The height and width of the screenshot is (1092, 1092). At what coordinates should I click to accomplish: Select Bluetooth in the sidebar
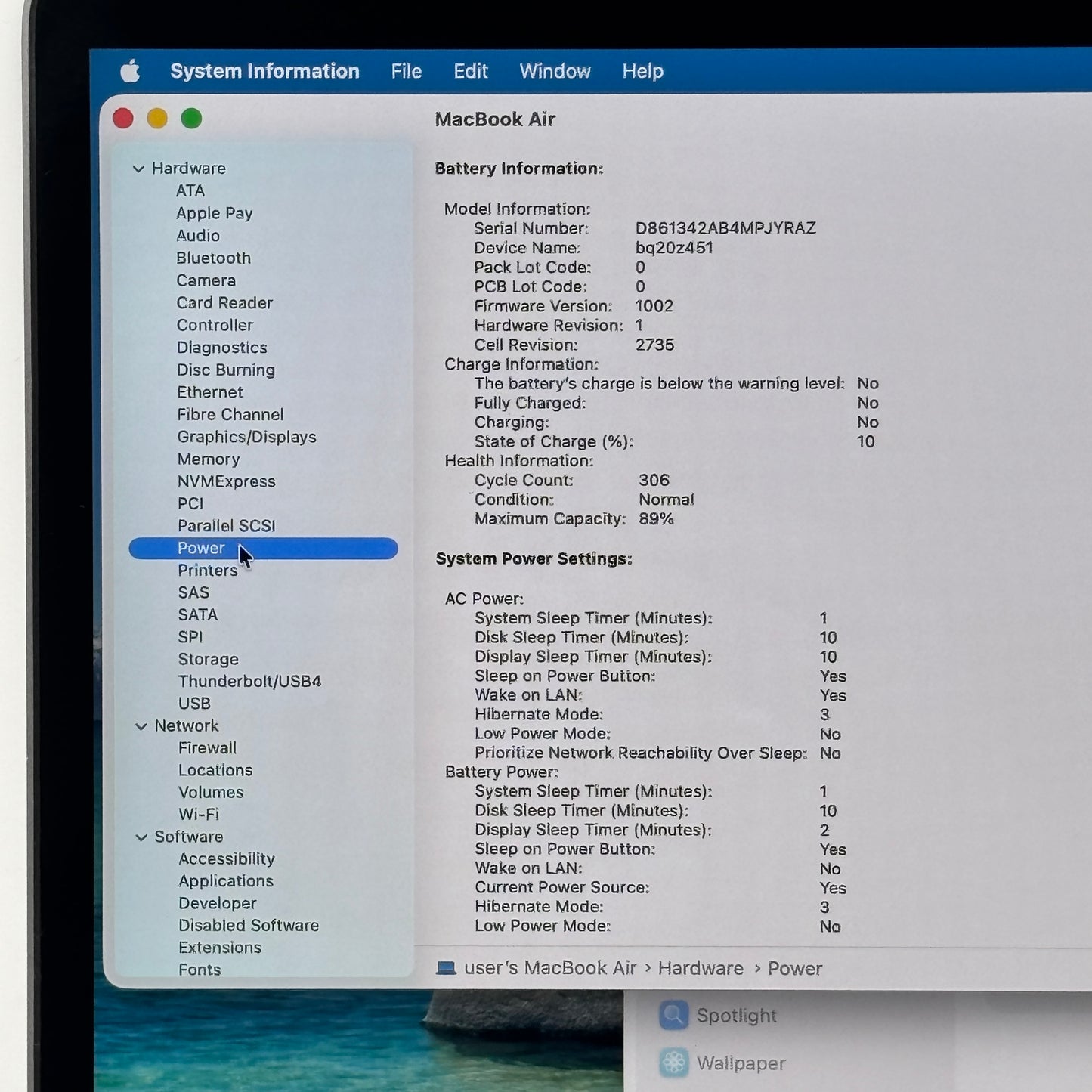coord(213,258)
